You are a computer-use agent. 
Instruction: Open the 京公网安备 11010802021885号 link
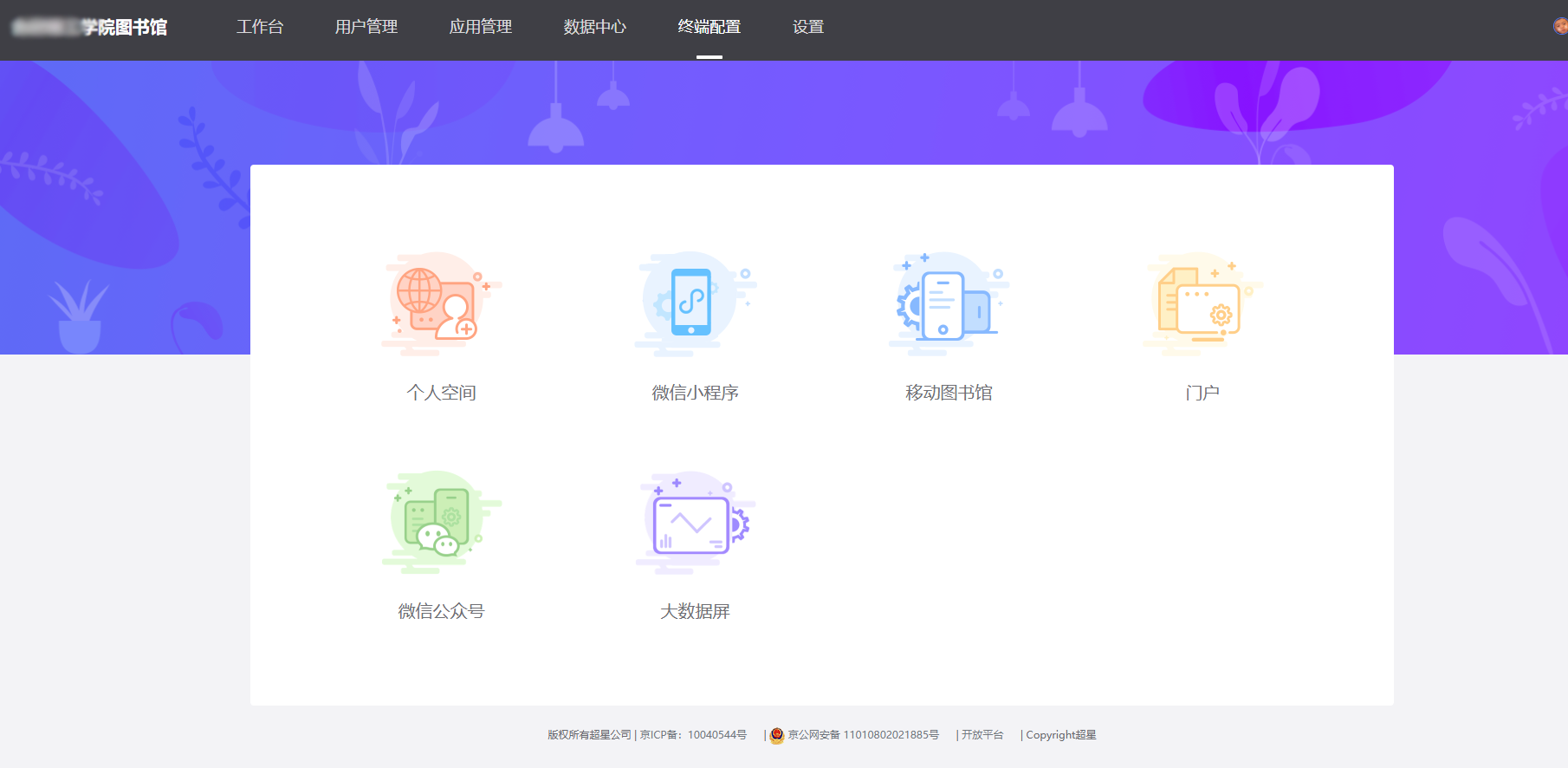[x=863, y=735]
